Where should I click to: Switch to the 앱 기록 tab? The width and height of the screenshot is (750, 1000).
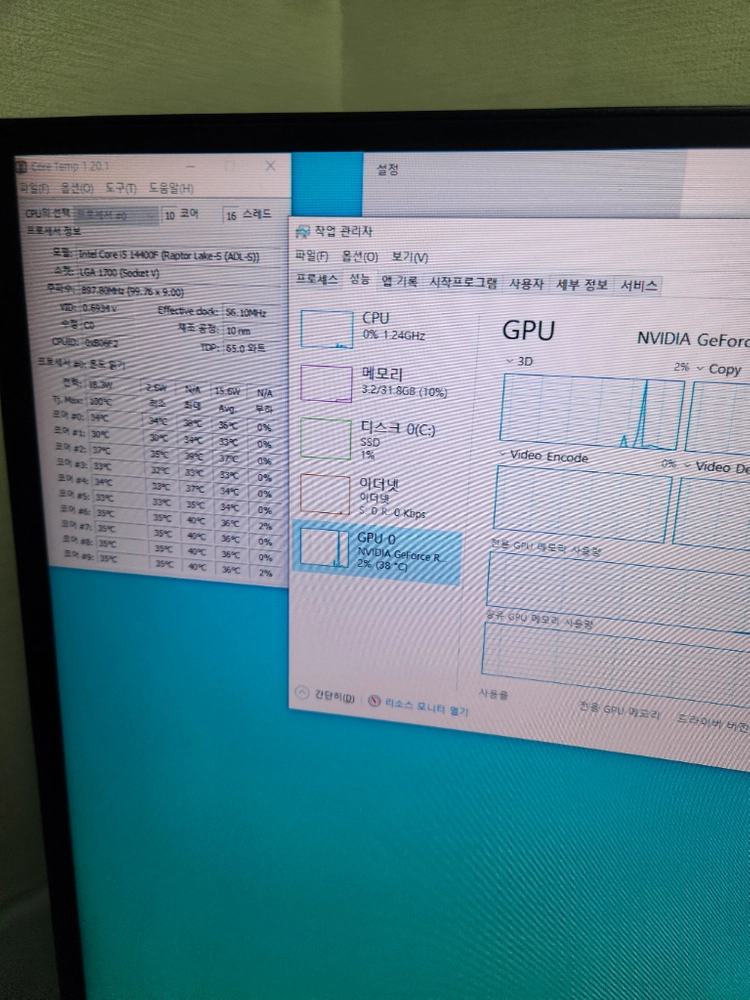pyautogui.click(x=399, y=281)
